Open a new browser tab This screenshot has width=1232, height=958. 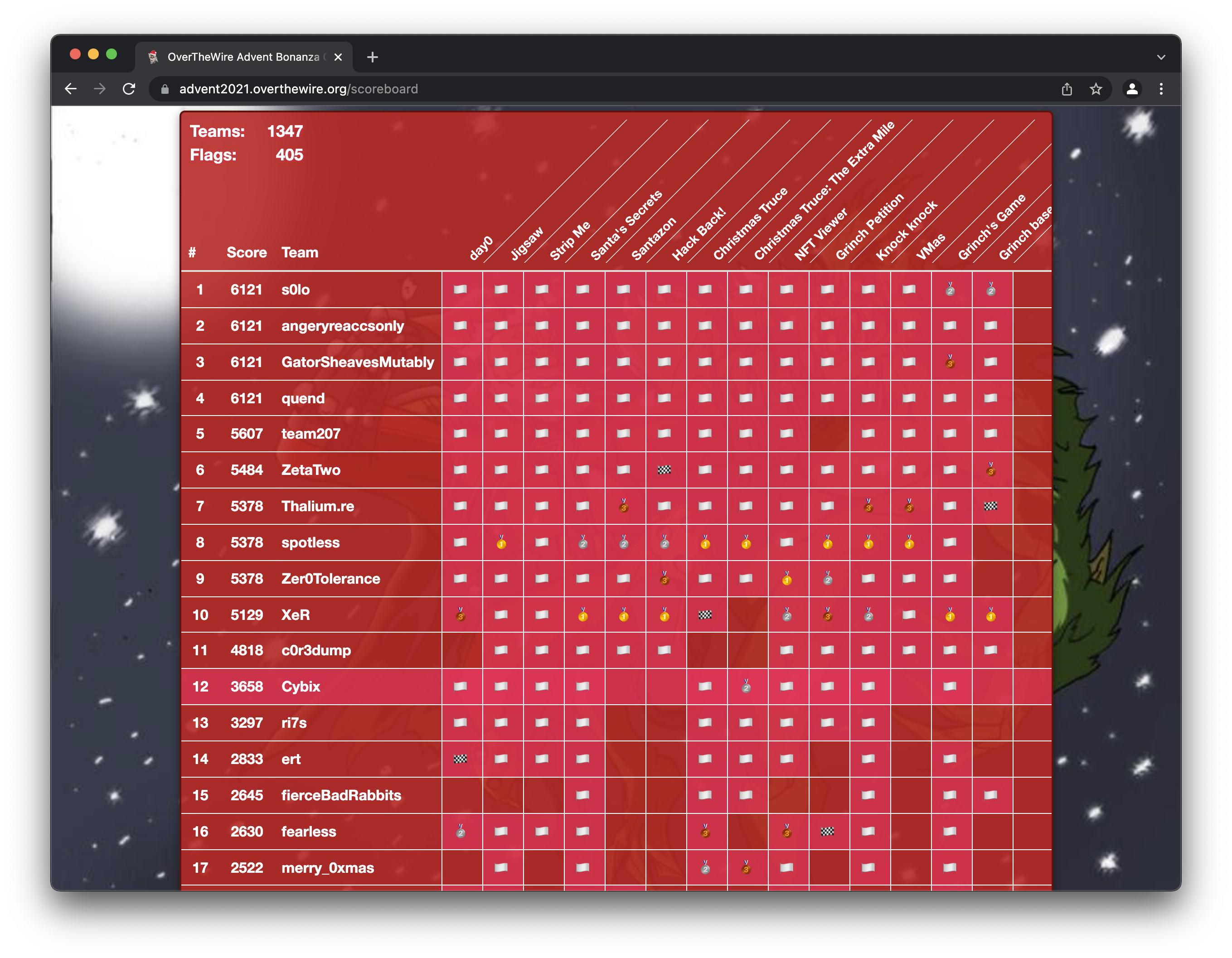pyautogui.click(x=372, y=57)
